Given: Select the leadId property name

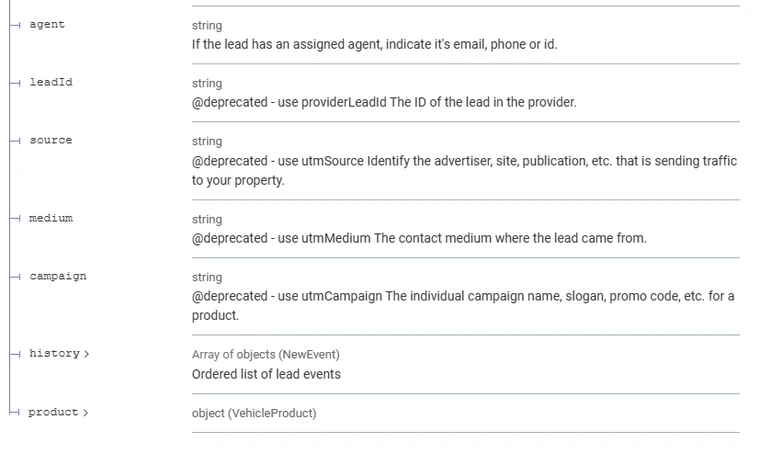Looking at the screenshot, I should (x=51, y=82).
